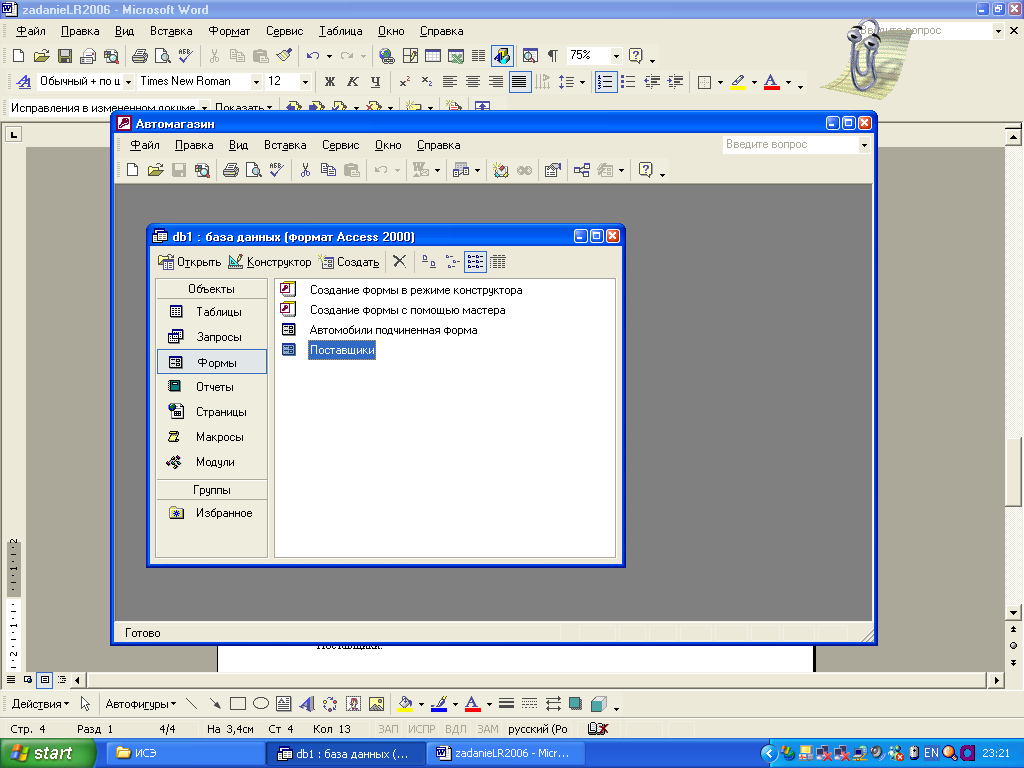Viewport: 1024px width, 768px height.
Task: Click Columns icon in Word toolbar
Action: pos(478,56)
